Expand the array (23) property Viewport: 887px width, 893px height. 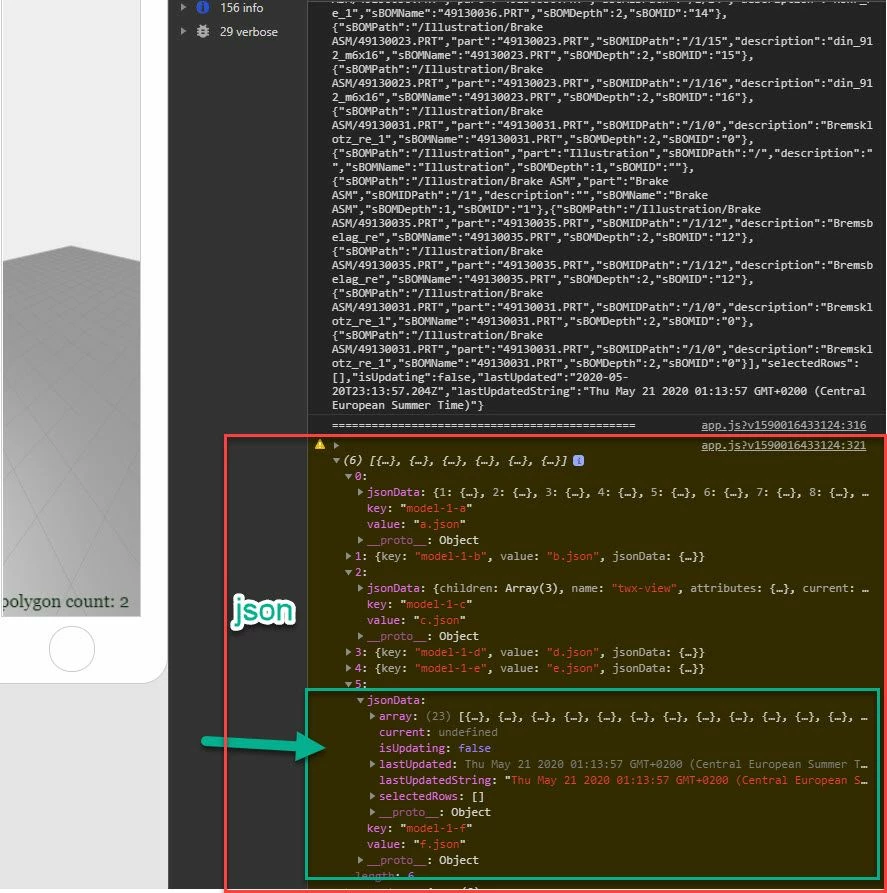(373, 716)
